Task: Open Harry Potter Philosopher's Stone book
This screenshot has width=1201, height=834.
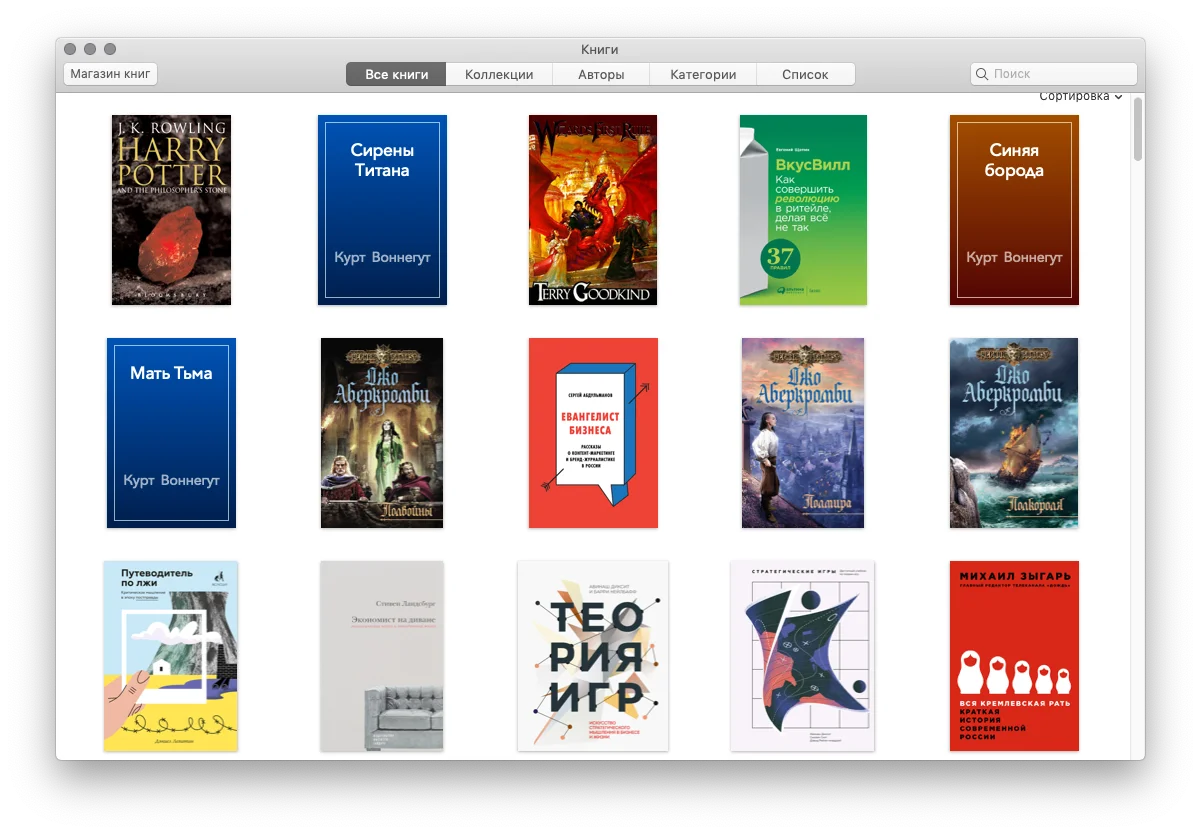Action: (x=171, y=210)
